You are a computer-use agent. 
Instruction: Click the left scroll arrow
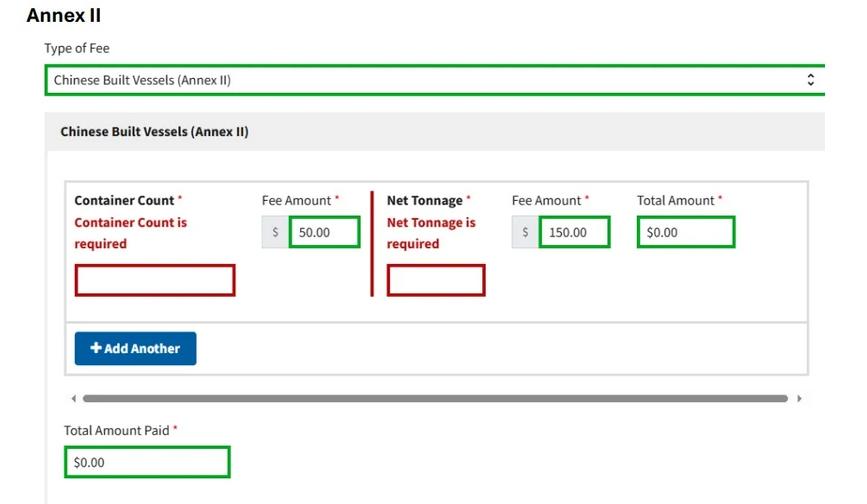click(x=72, y=399)
